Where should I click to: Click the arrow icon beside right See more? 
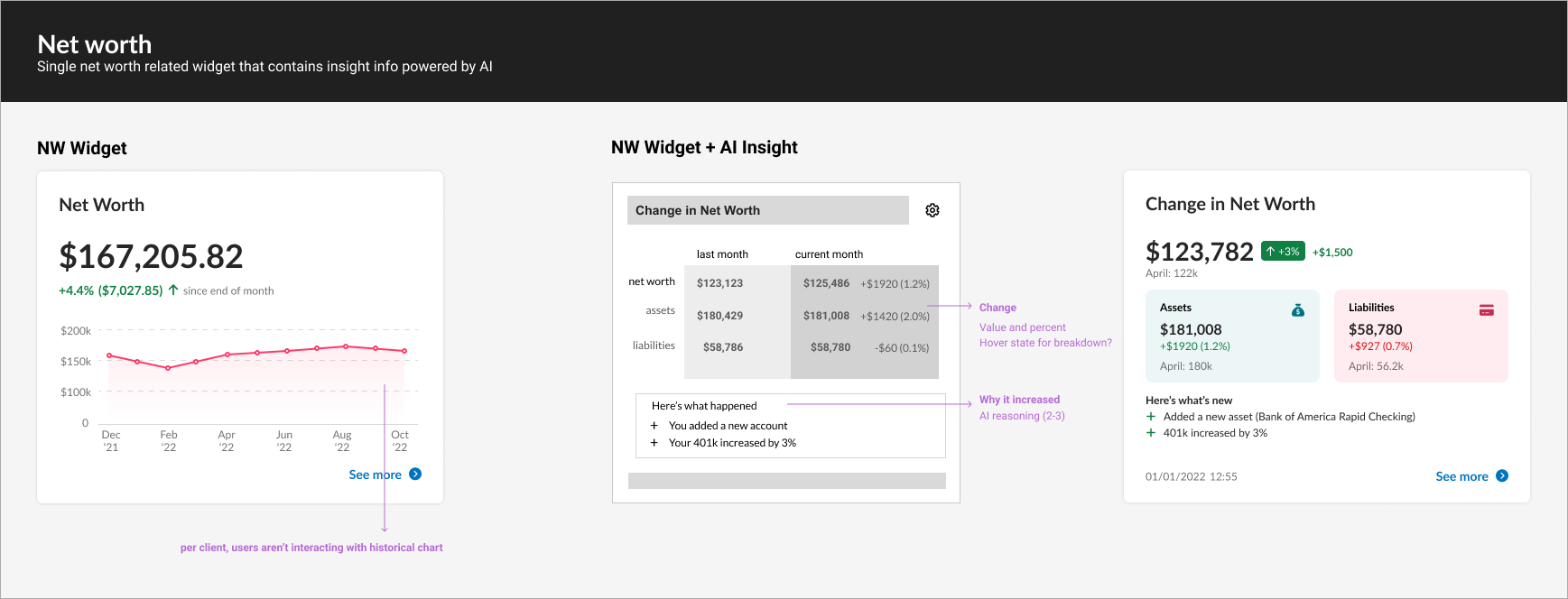pyautogui.click(x=1502, y=475)
